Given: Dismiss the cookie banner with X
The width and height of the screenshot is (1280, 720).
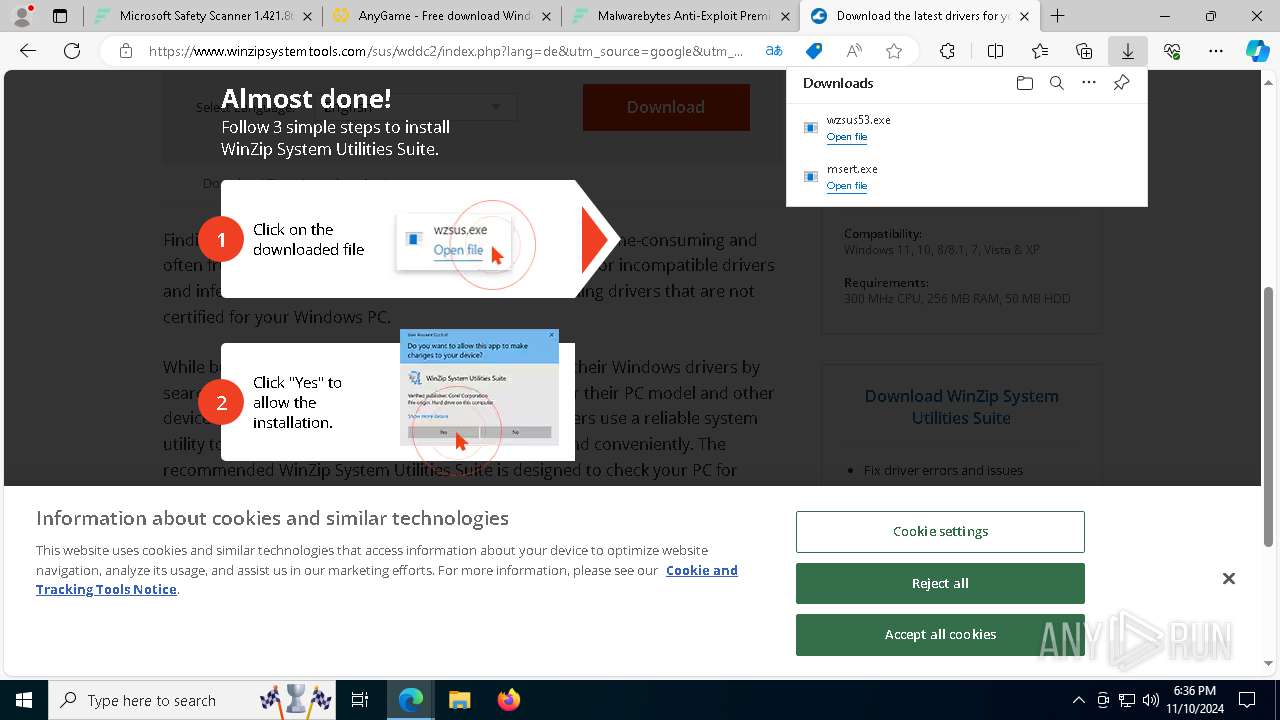Looking at the screenshot, I should point(1229,579).
